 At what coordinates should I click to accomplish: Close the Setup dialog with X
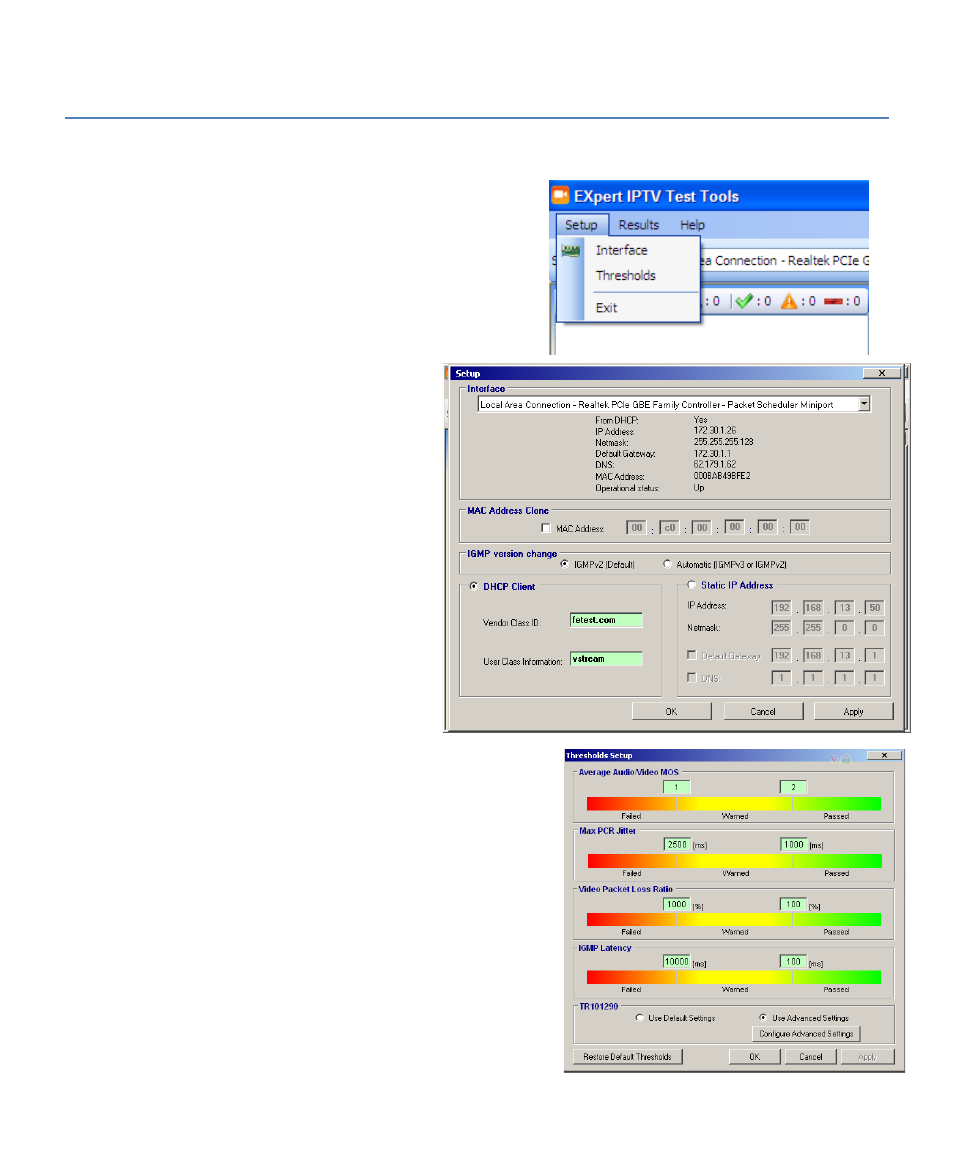(882, 373)
